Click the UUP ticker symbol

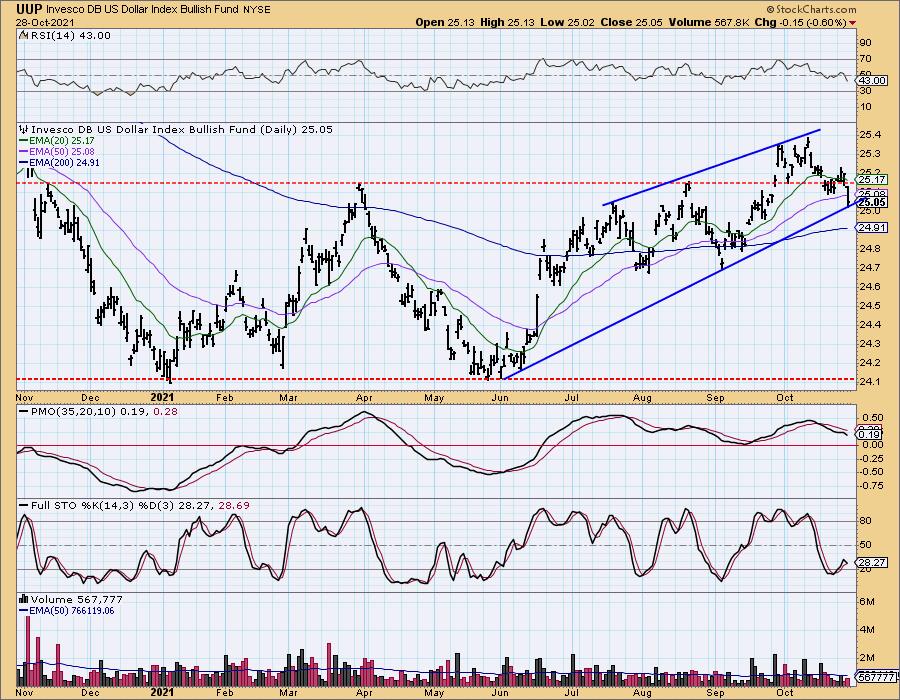[x=29, y=9]
